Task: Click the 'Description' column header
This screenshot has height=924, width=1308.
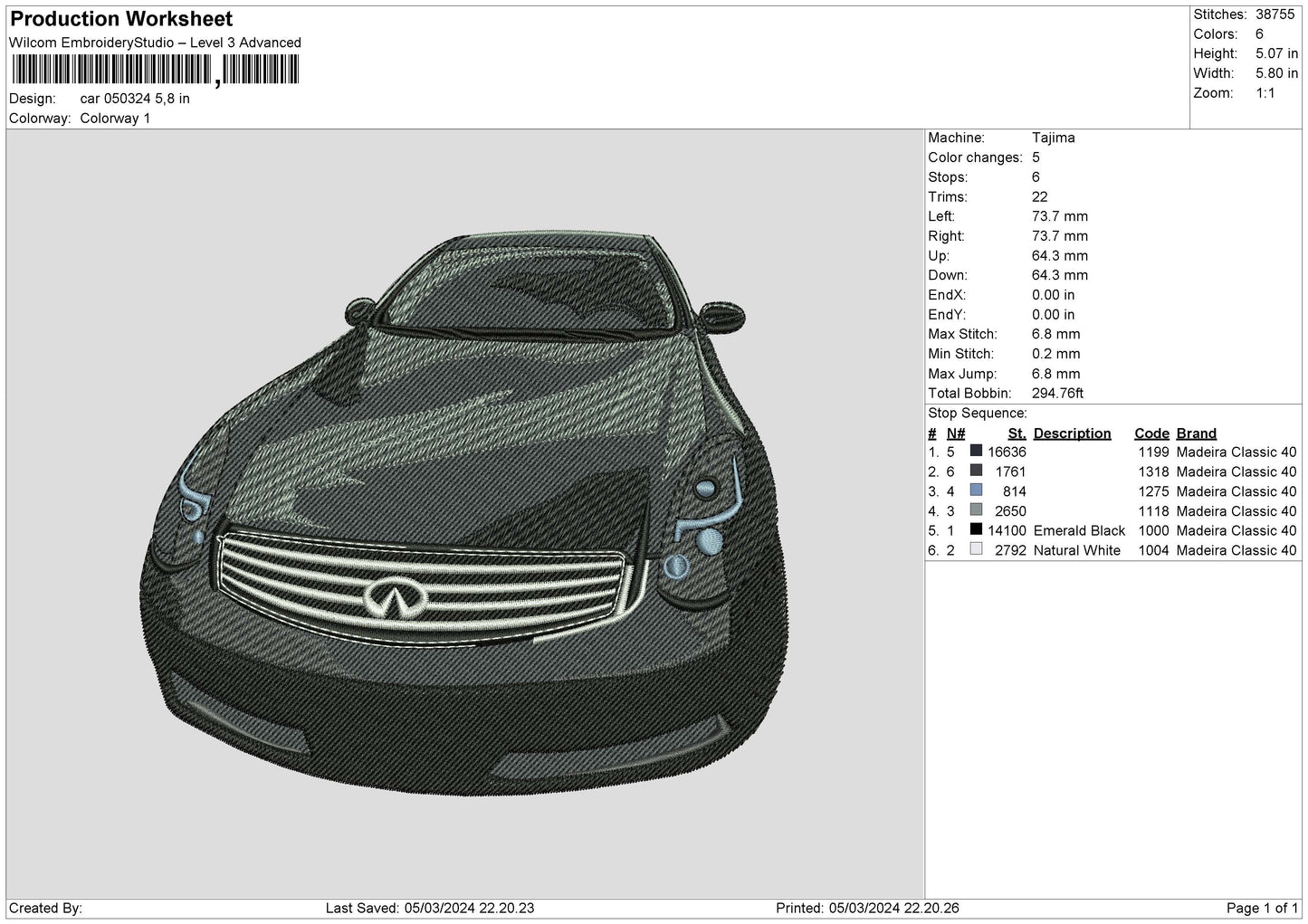Action: click(1072, 433)
